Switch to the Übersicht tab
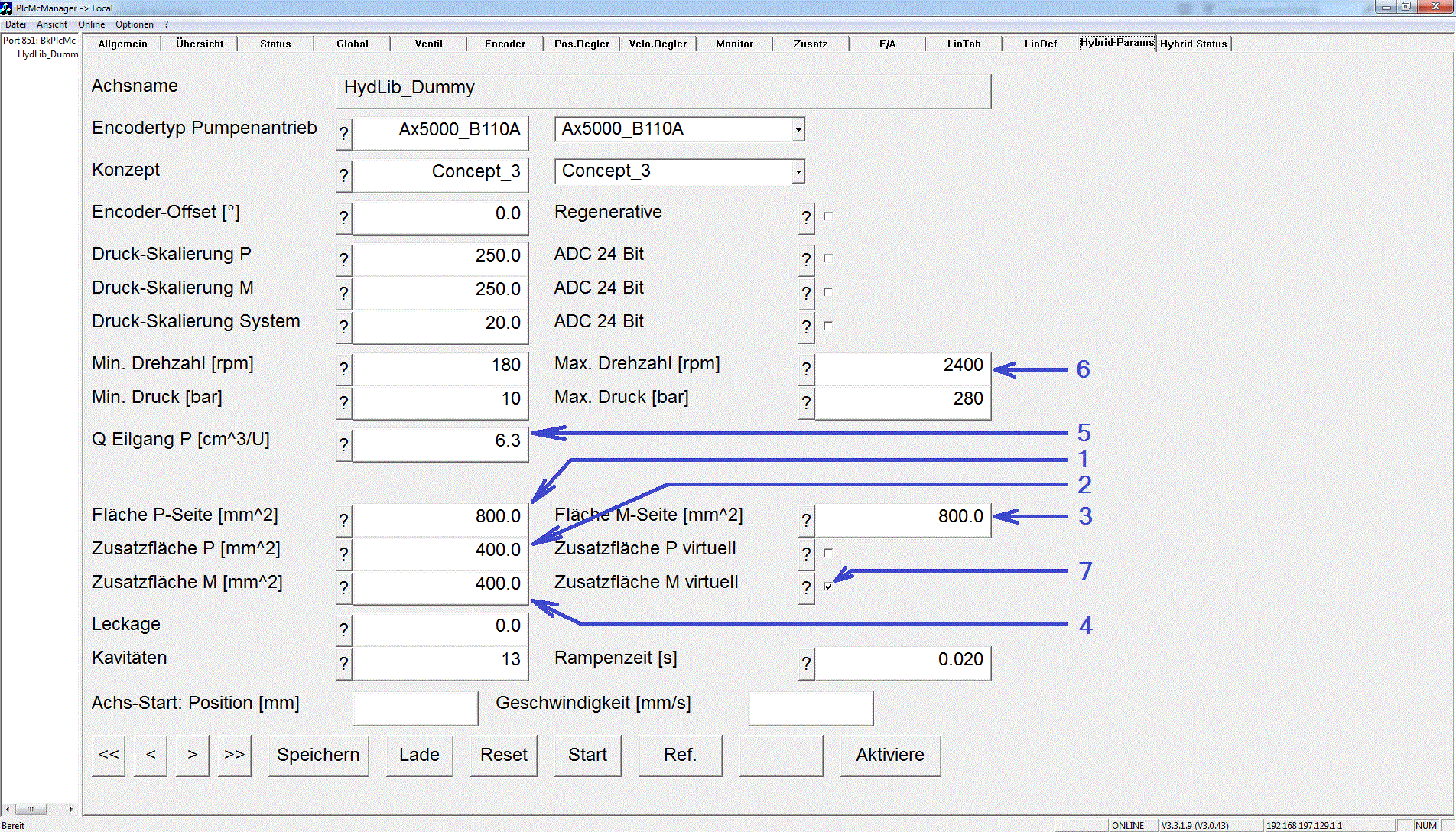Screen dimensions: 1456x832 (200, 44)
